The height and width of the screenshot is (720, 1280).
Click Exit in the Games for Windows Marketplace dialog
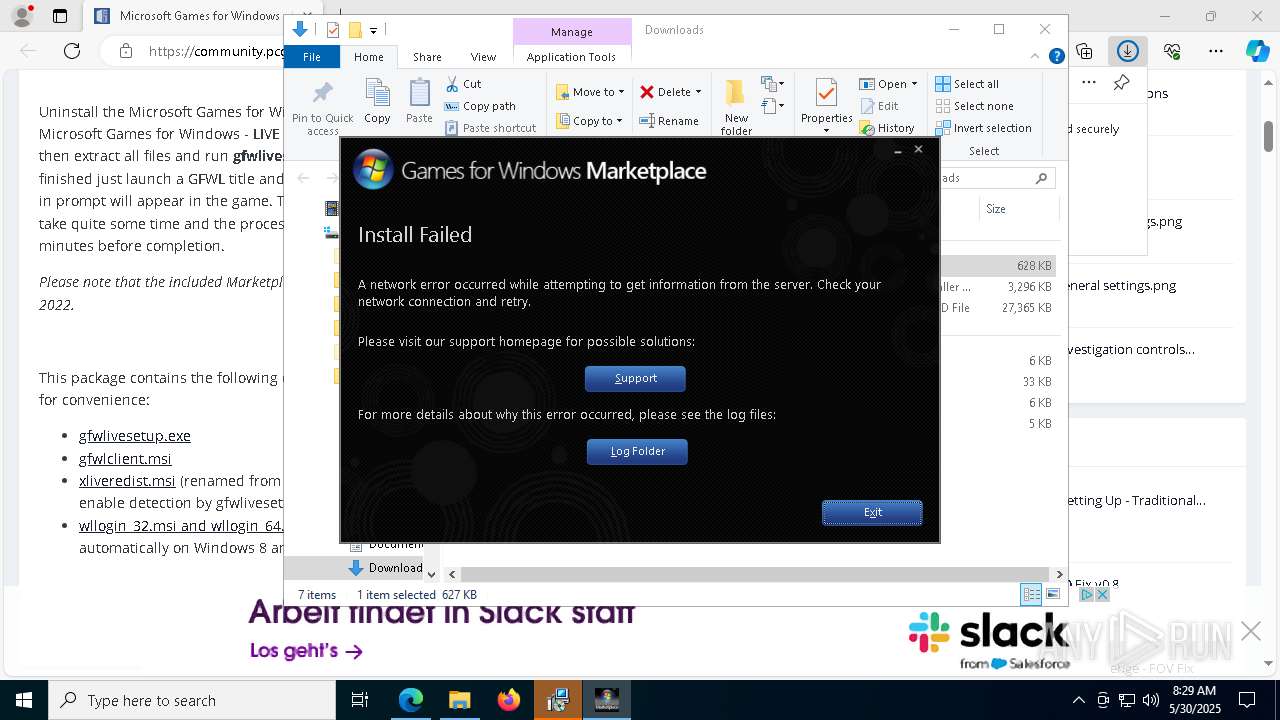pyautogui.click(x=872, y=512)
